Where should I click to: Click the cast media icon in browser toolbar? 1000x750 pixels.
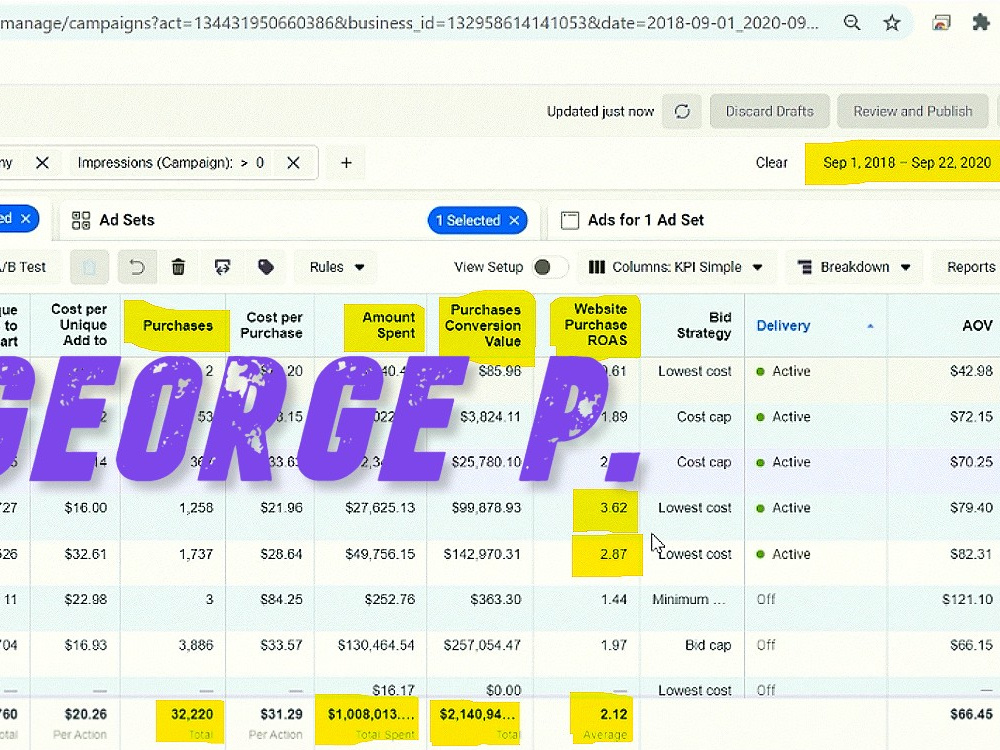point(941,23)
